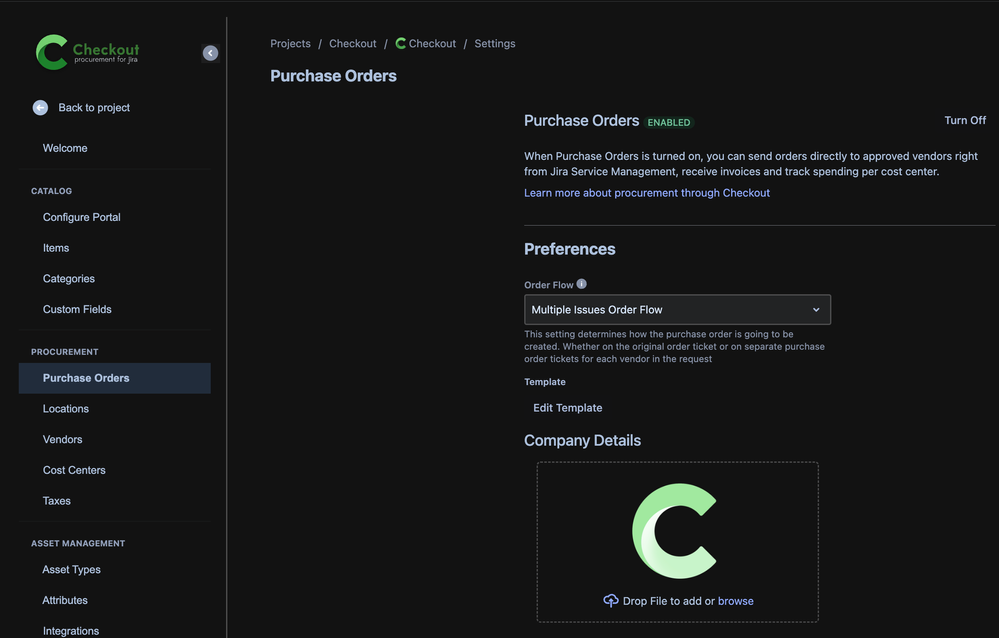Click the green Checkout icon in breadcrumb

pyautogui.click(x=401, y=43)
